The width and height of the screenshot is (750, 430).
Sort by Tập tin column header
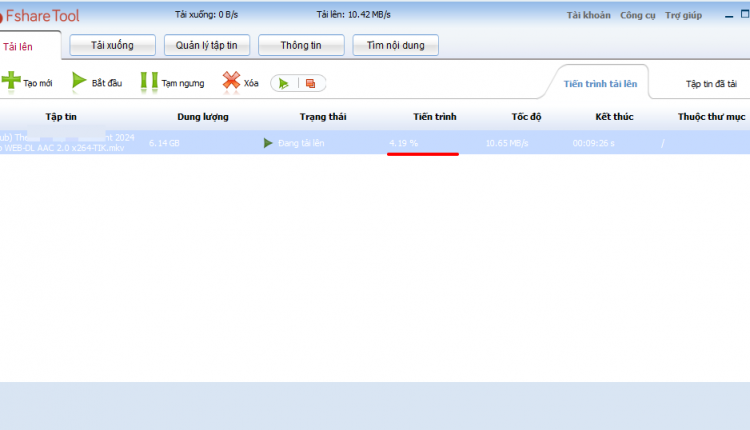61,117
